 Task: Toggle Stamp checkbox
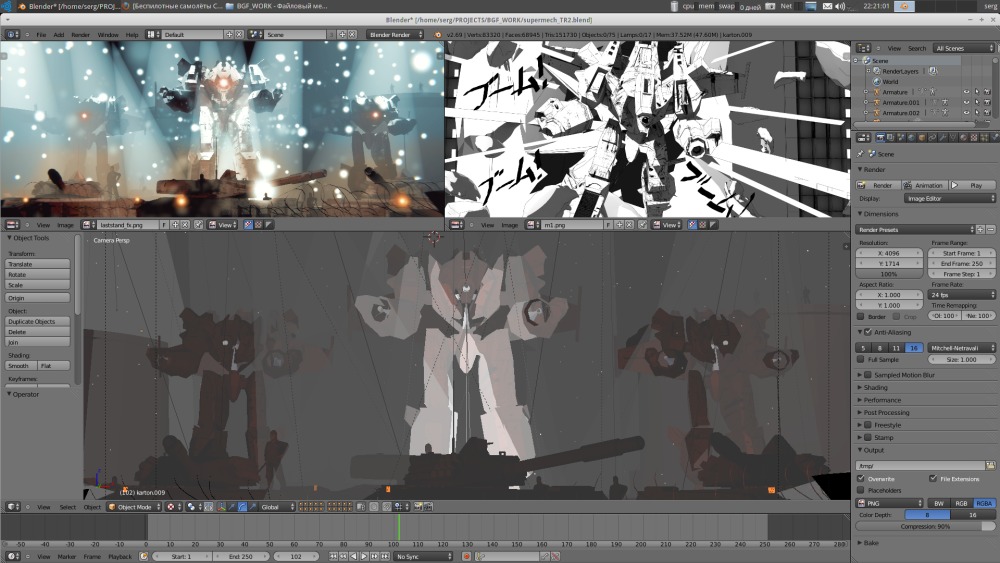(867, 437)
